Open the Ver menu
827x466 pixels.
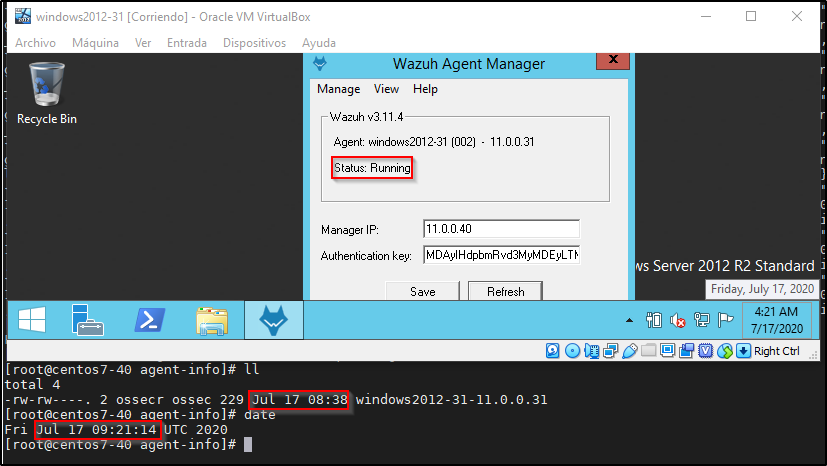tap(143, 43)
